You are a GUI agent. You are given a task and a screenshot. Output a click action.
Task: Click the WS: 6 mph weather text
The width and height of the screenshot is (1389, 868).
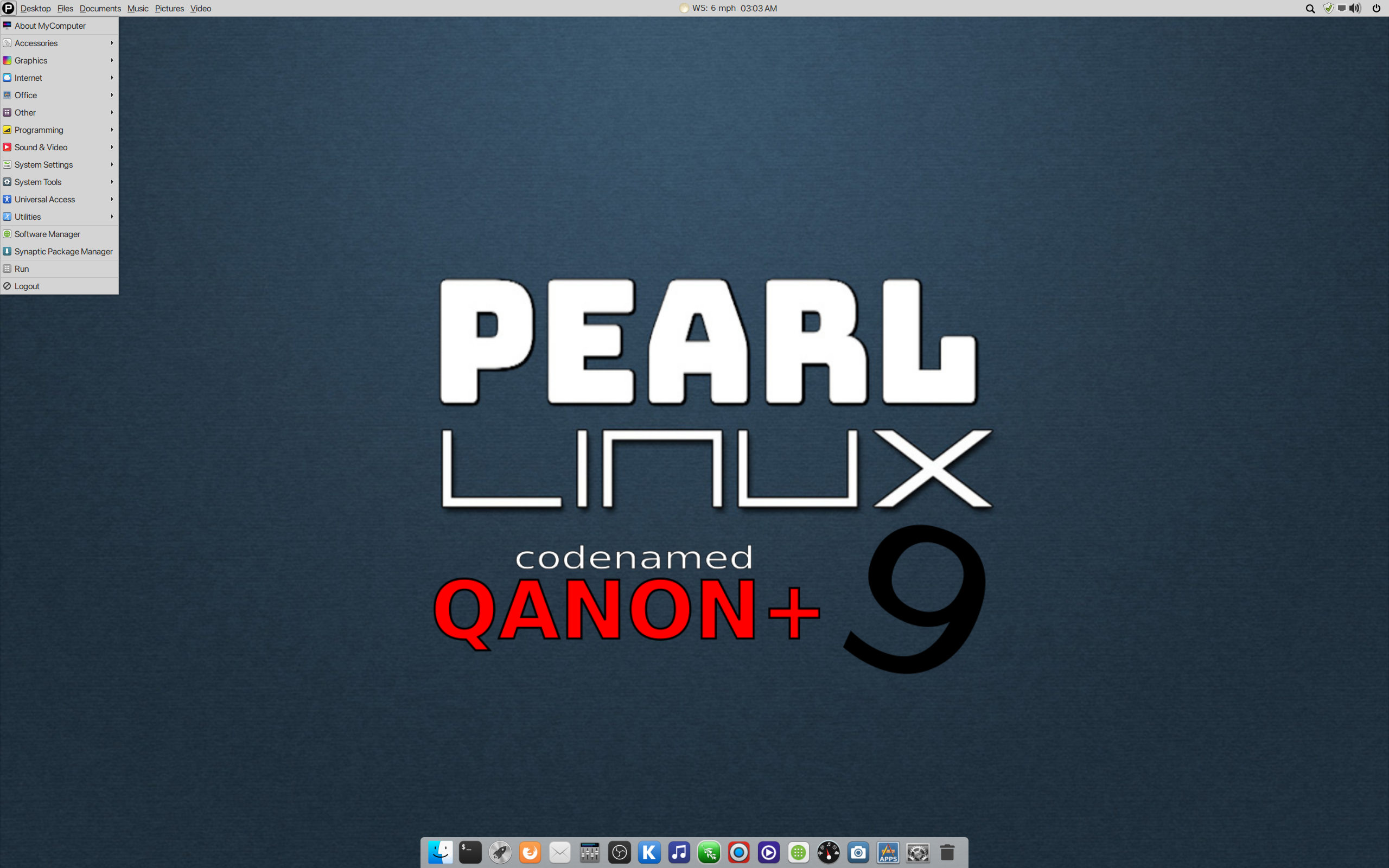(713, 8)
